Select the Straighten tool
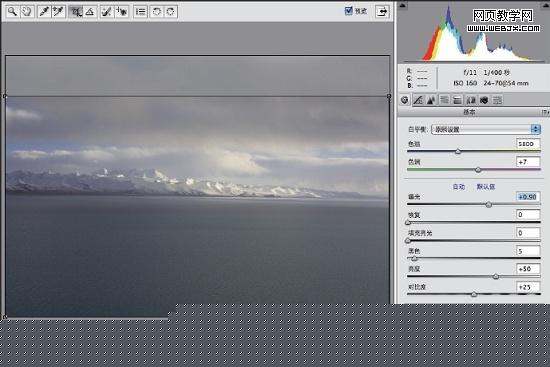The image size is (550, 367). coord(90,12)
